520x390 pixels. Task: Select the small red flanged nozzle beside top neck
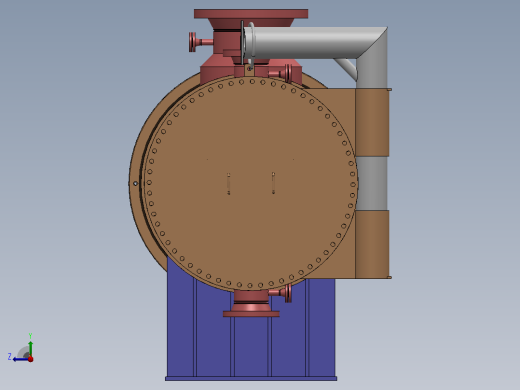[x=200, y=42]
